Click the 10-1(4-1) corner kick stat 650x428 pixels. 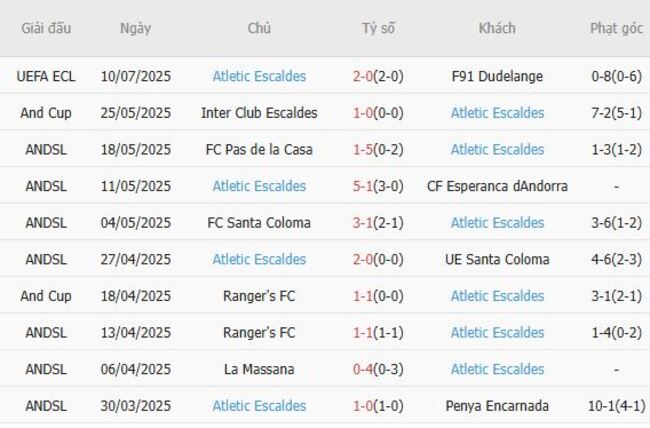coord(616,406)
